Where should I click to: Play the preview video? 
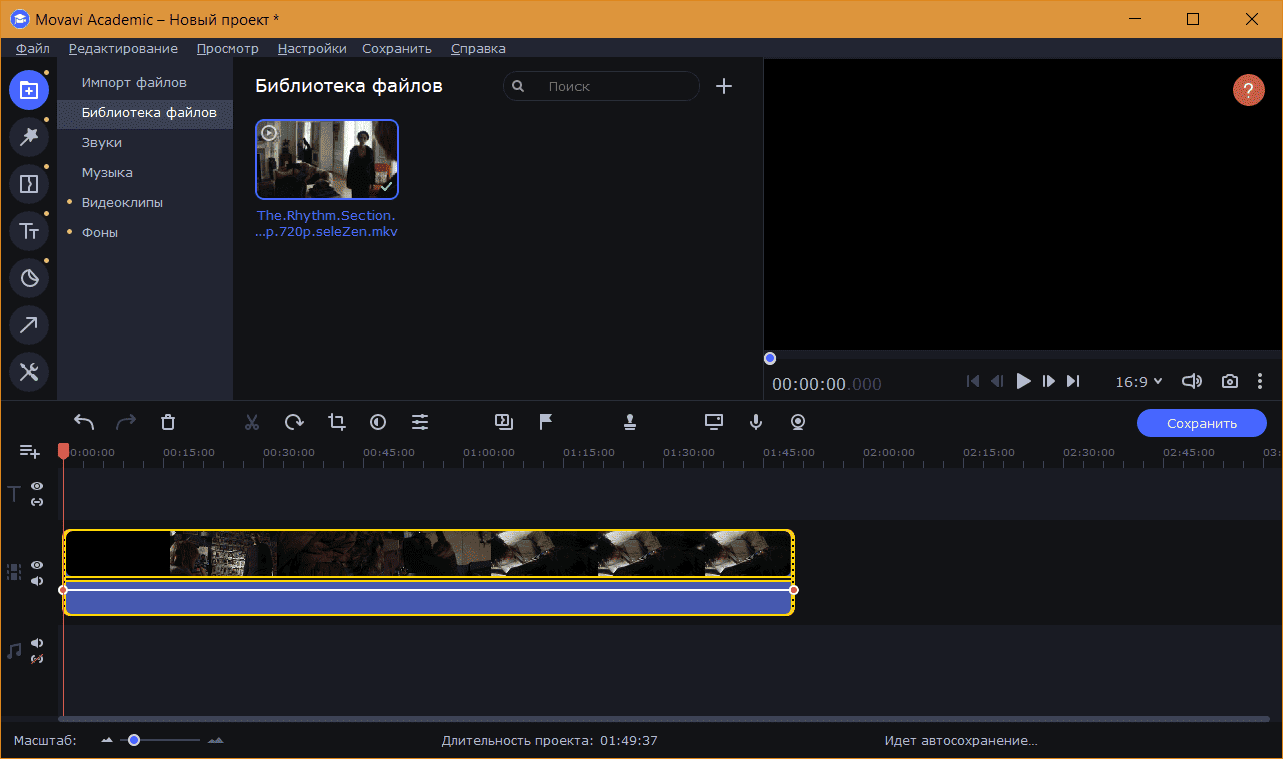pos(1023,381)
